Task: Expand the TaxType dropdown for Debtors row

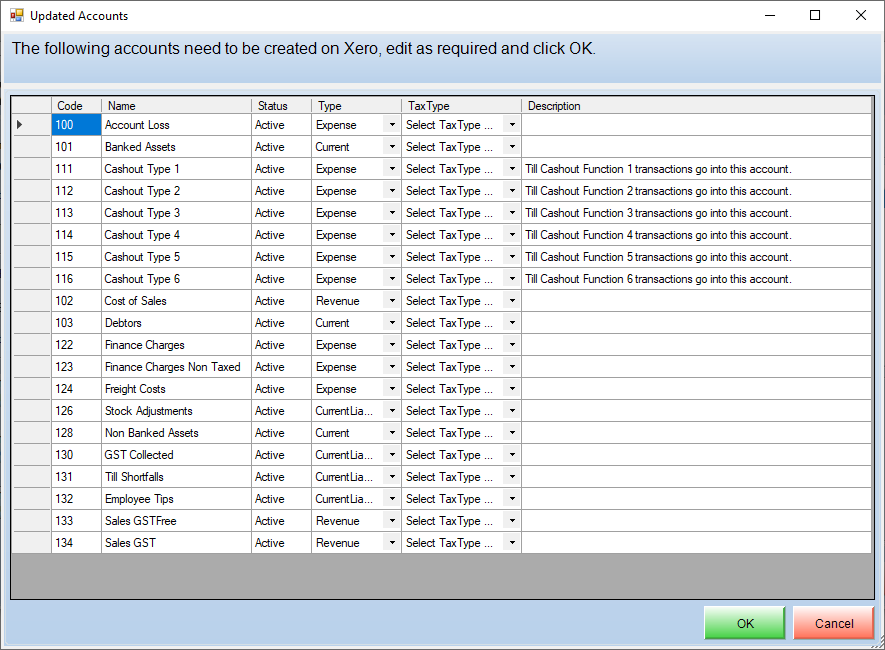Action: coord(512,323)
